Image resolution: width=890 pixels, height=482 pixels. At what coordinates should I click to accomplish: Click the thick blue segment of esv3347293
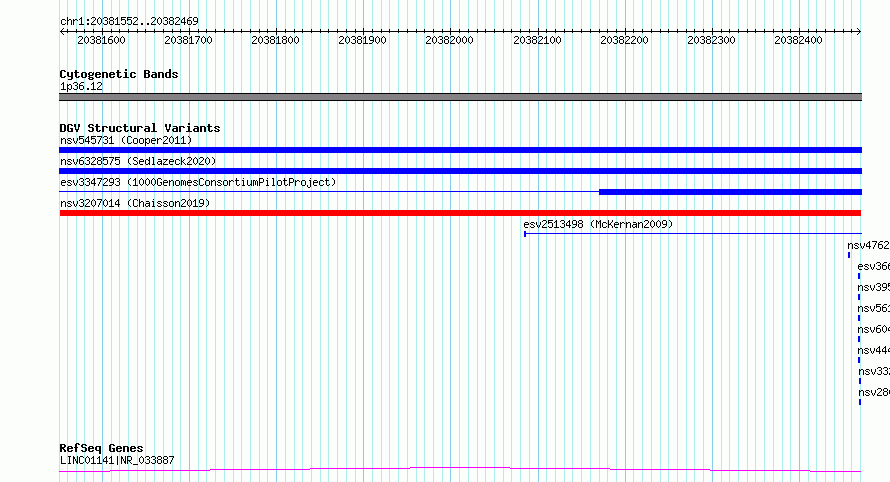[731, 192]
